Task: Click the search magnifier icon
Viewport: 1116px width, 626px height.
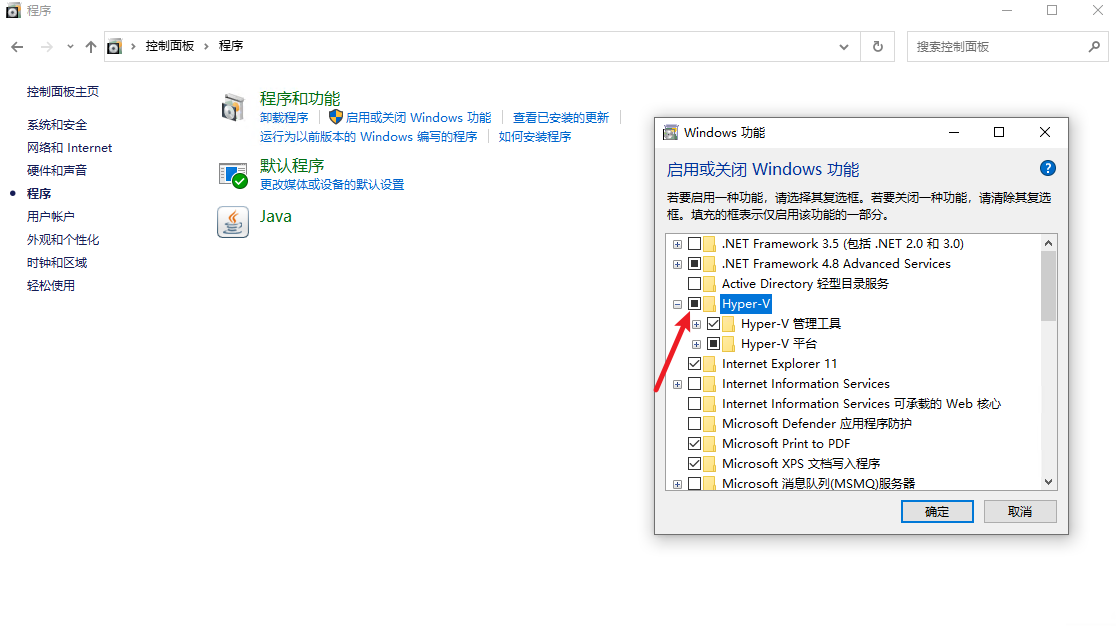Action: point(1094,47)
